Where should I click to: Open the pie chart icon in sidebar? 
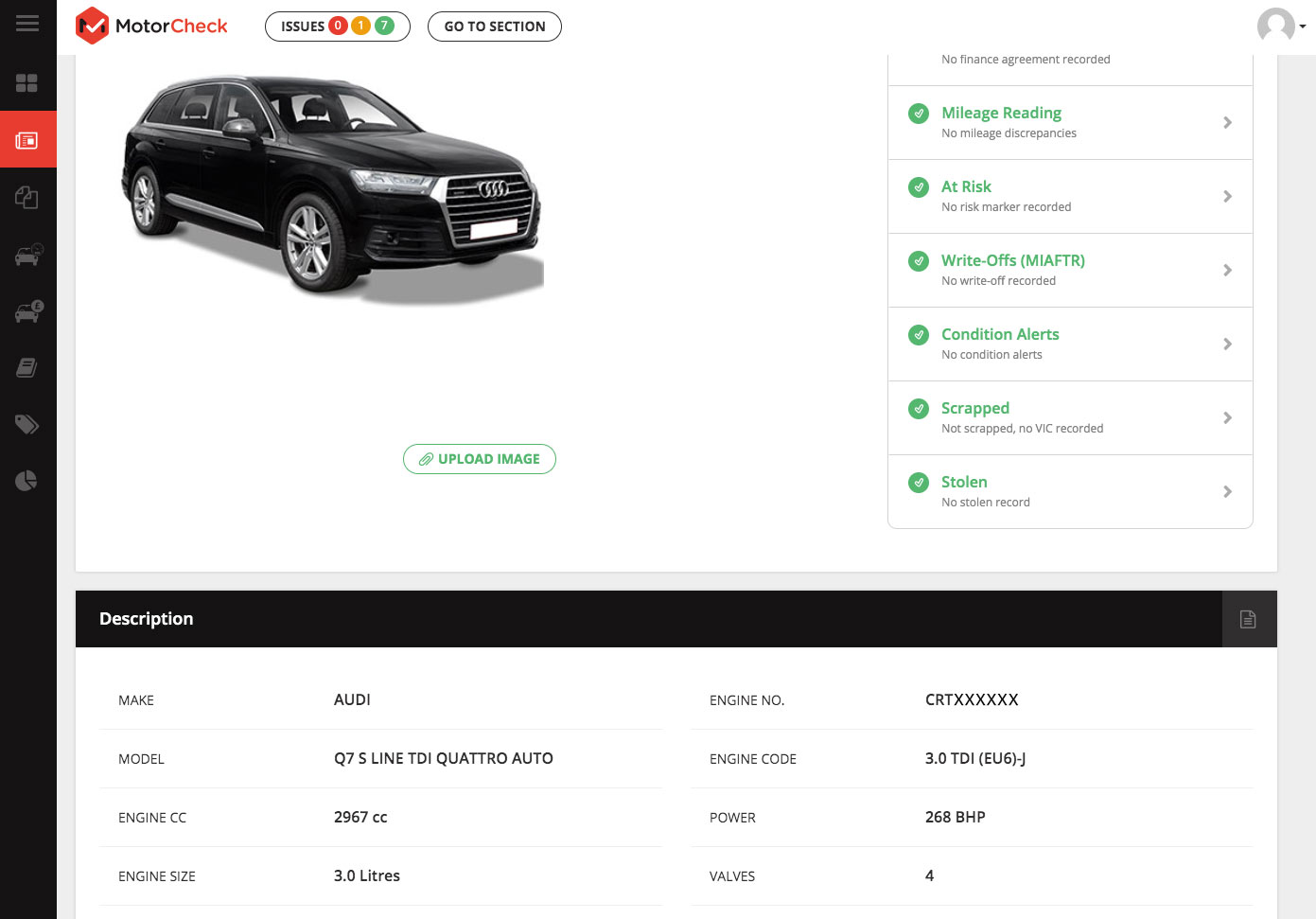[26, 481]
